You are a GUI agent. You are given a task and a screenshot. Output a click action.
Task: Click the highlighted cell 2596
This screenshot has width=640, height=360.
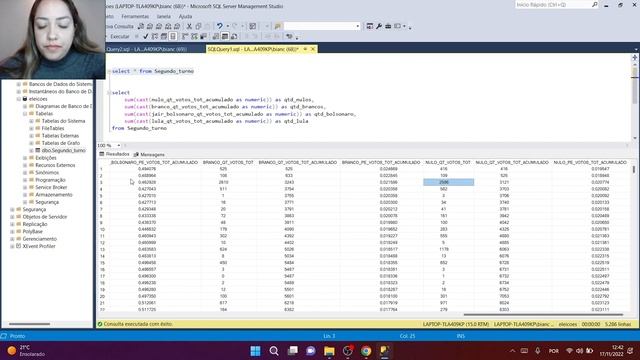[449, 182]
